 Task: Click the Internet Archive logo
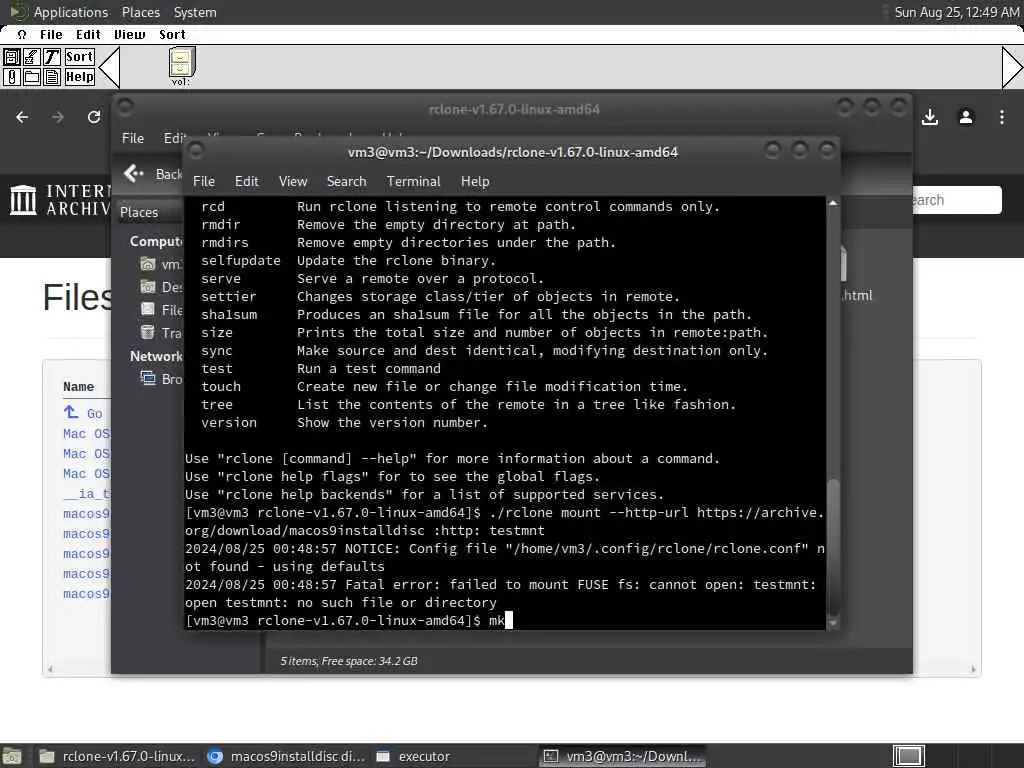pos(60,200)
